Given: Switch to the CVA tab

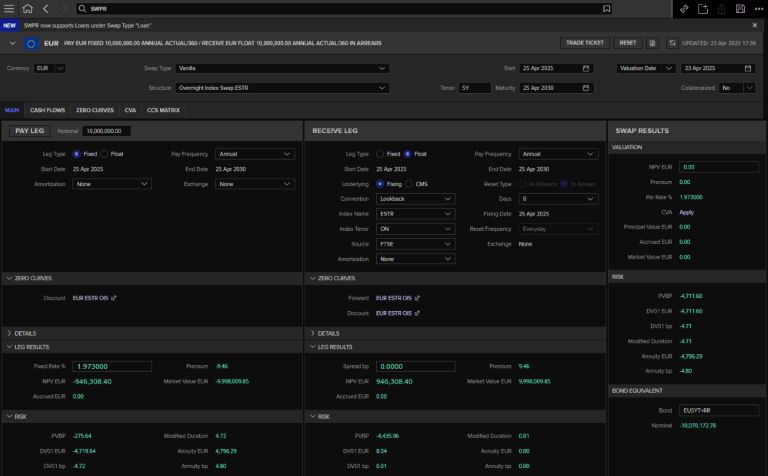Looking at the screenshot, I should tap(130, 110).
